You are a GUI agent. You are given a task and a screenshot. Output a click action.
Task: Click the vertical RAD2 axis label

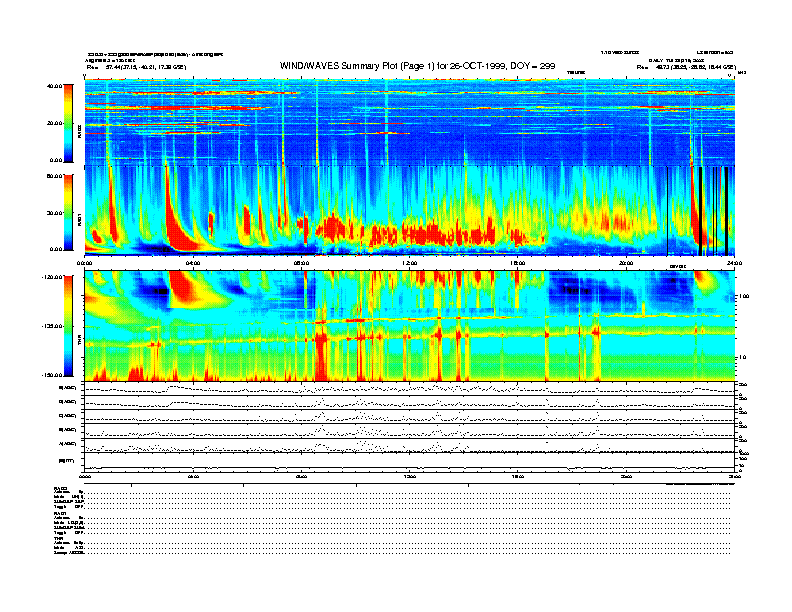point(79,132)
